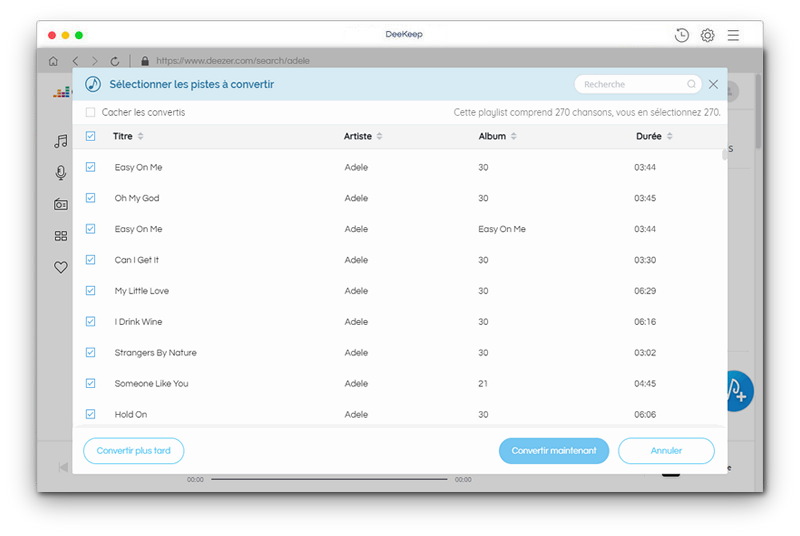The image size is (800, 536).
Task: Click the track list scrollbar thumb
Action: click(x=724, y=155)
